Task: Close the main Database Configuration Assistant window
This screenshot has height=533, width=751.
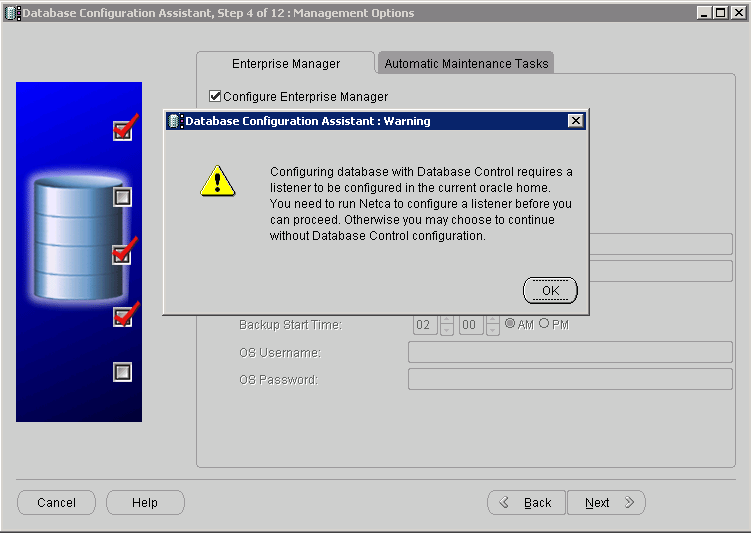Action: coord(739,13)
